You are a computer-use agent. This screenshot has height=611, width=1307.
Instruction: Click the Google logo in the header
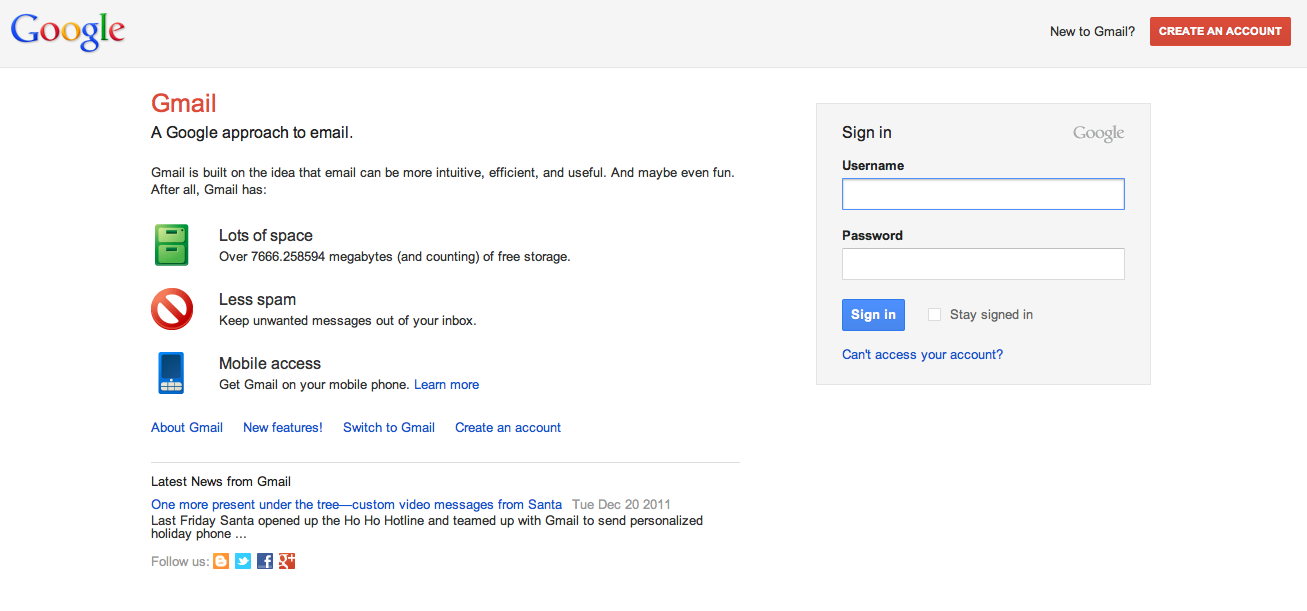[x=67, y=31]
